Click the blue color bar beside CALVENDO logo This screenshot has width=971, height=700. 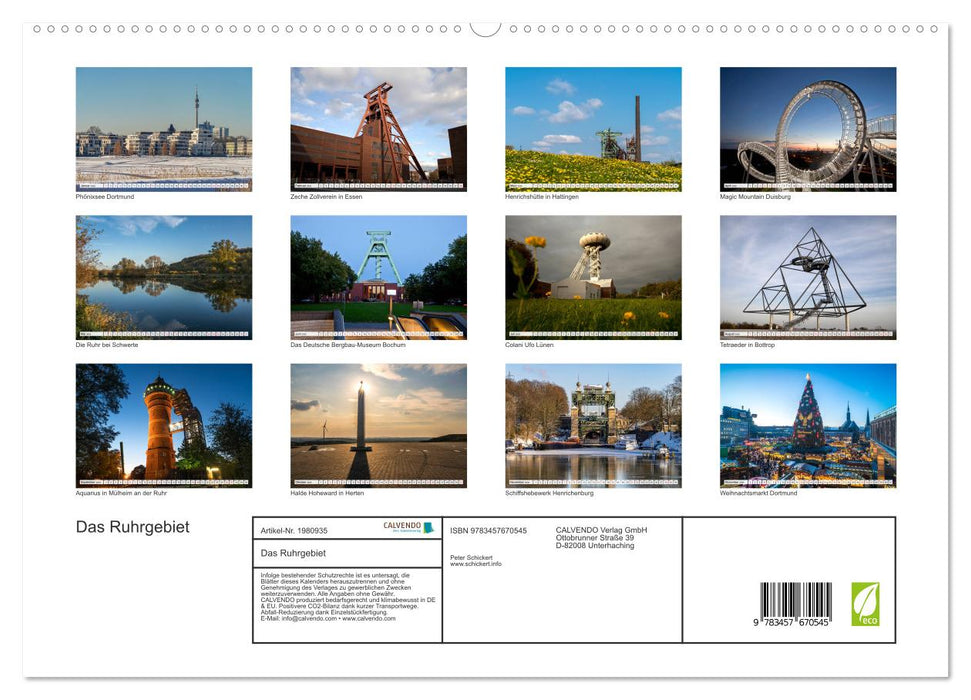[428, 528]
